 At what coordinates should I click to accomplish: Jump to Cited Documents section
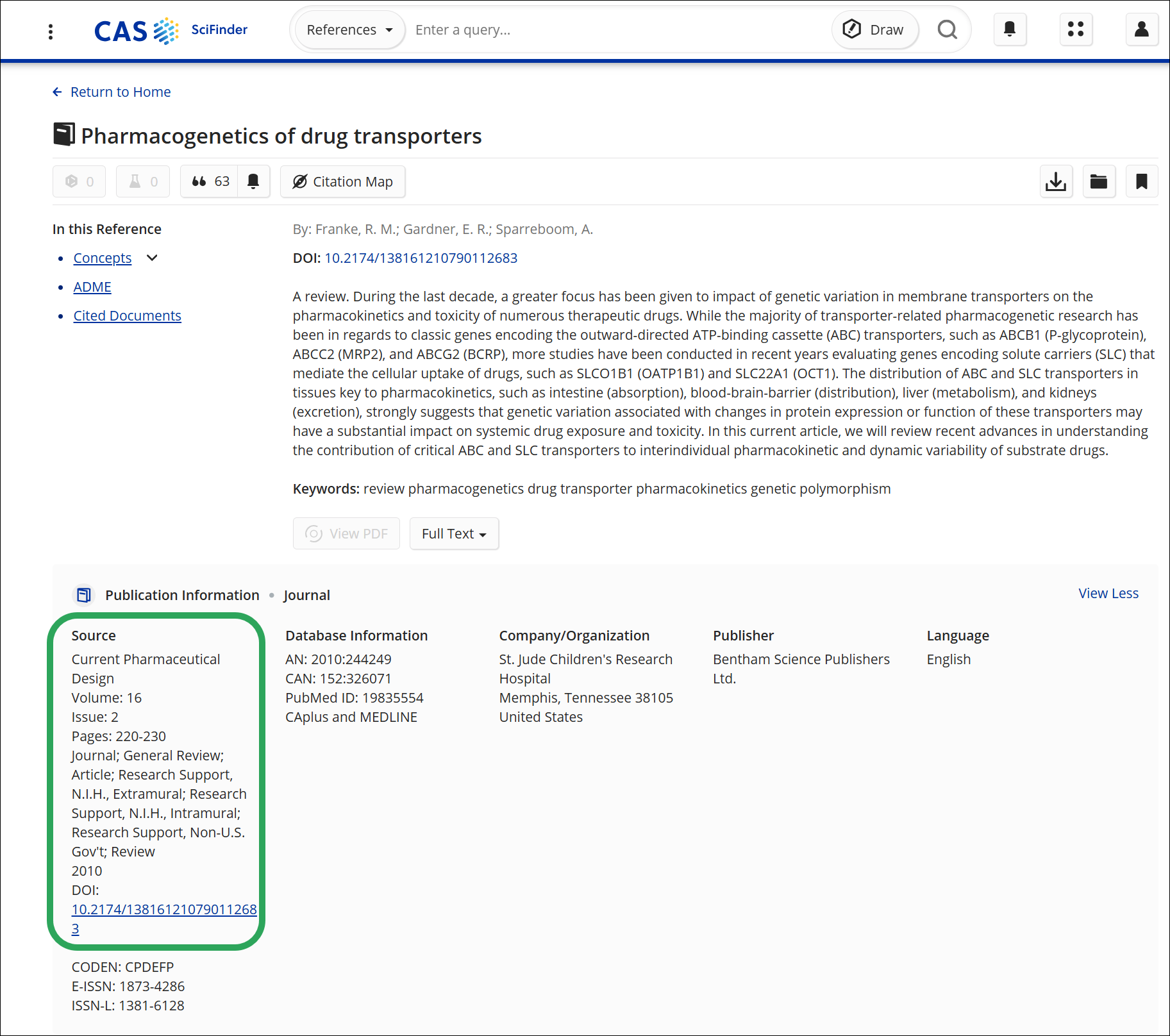(127, 316)
